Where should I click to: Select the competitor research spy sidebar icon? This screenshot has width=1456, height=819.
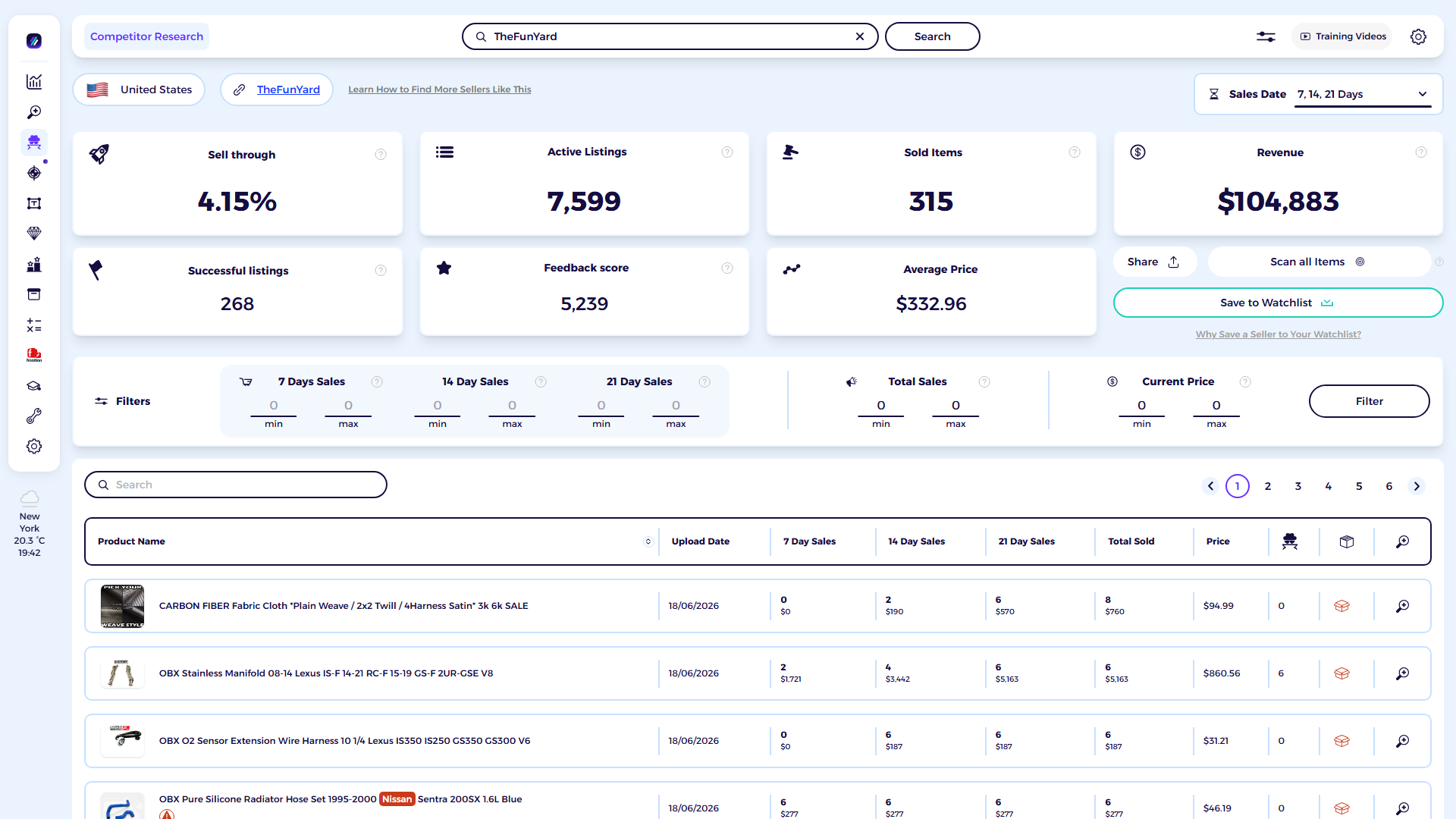tap(34, 143)
